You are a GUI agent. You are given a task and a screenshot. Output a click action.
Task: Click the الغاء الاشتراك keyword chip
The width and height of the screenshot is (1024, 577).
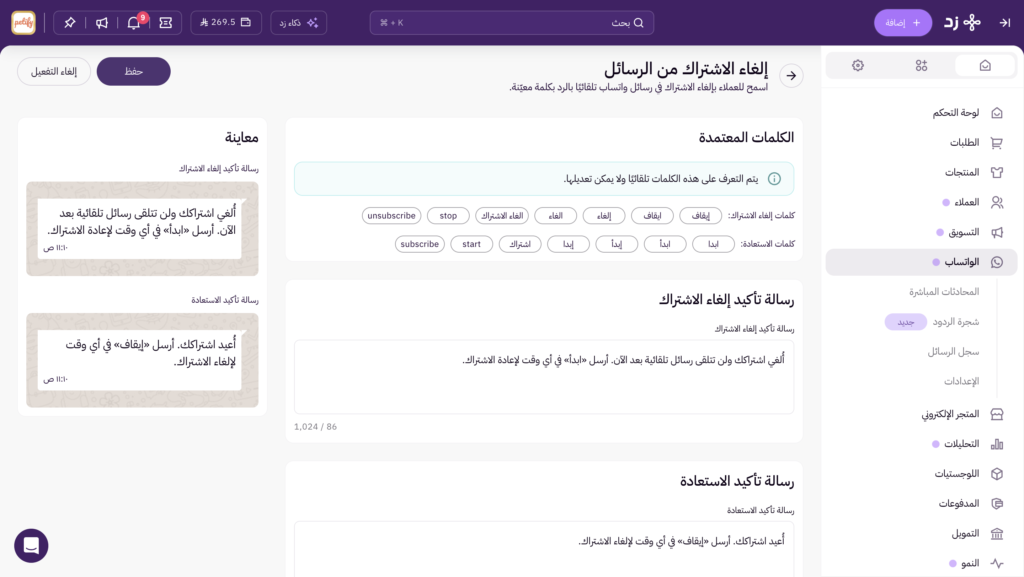click(x=502, y=215)
